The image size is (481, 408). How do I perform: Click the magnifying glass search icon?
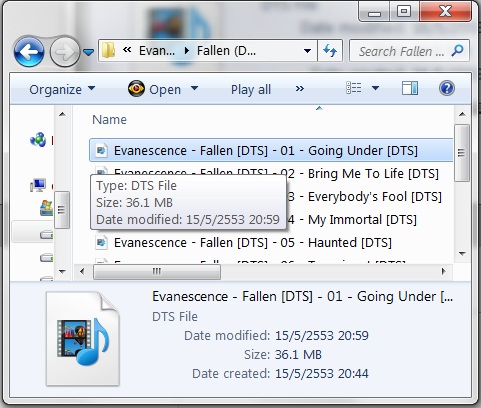[x=457, y=51]
